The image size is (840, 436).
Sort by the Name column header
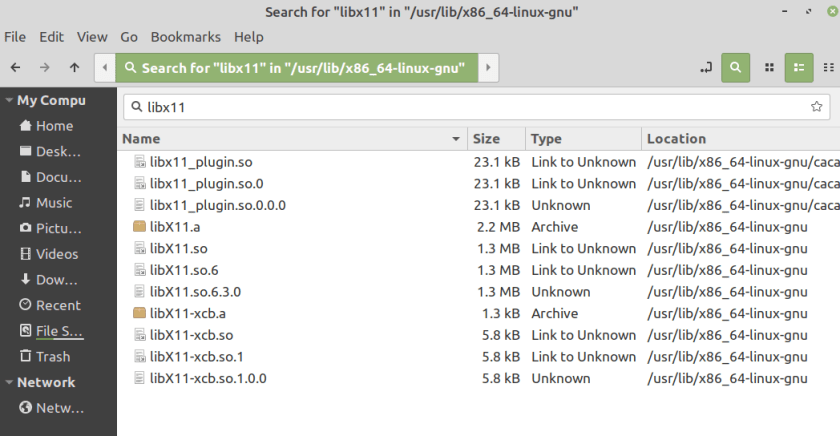292,139
